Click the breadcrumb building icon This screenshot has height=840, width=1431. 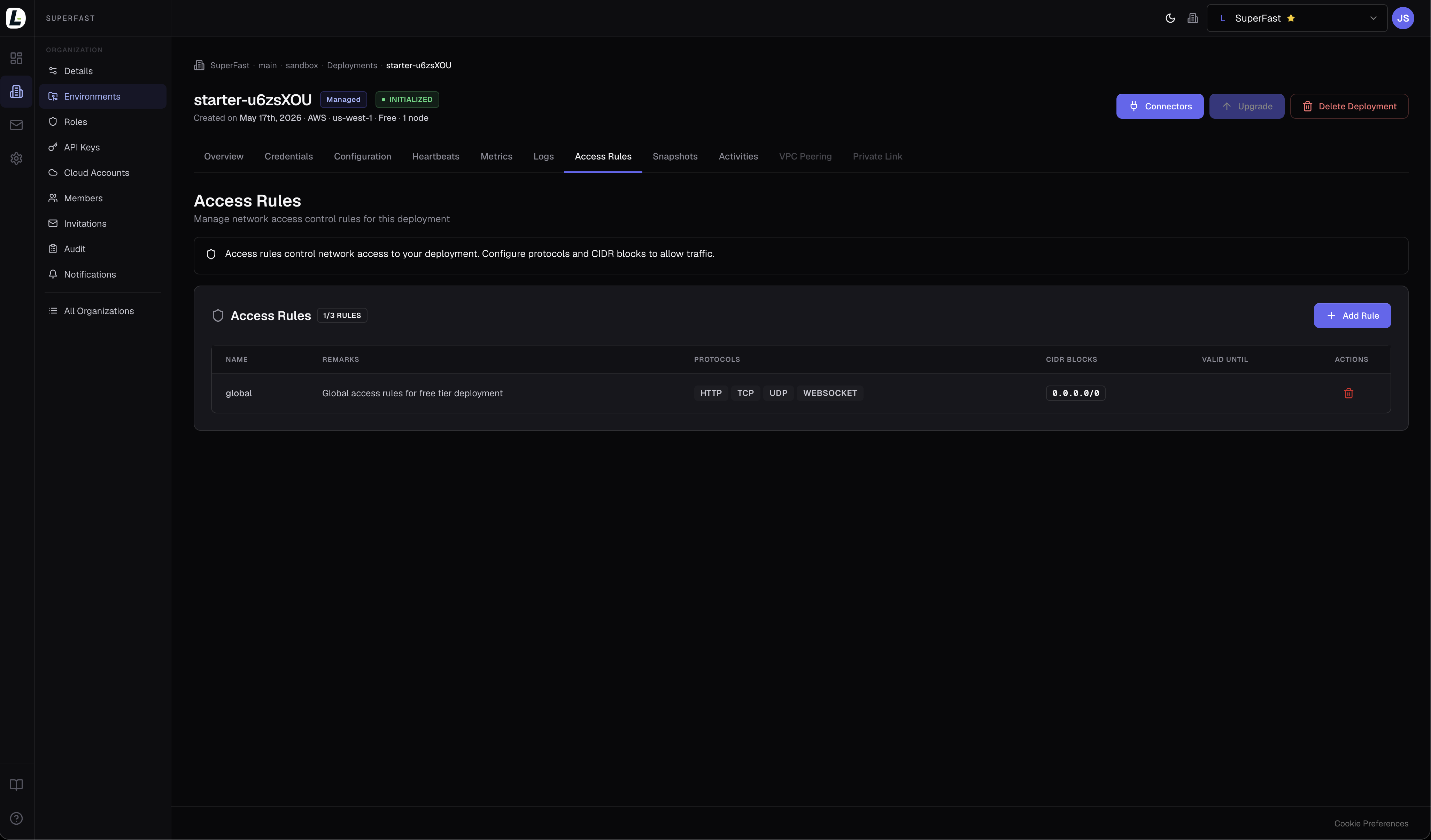click(x=199, y=65)
